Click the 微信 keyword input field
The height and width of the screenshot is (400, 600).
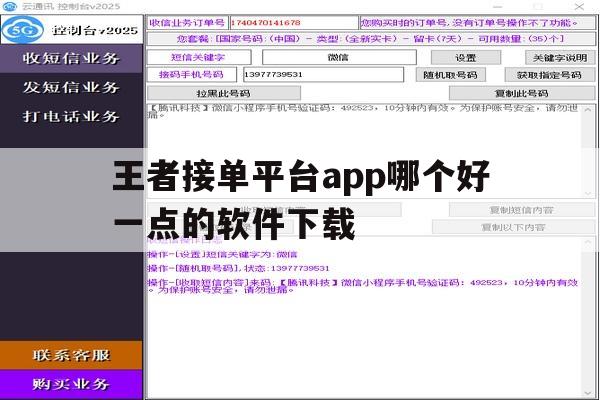[339, 57]
